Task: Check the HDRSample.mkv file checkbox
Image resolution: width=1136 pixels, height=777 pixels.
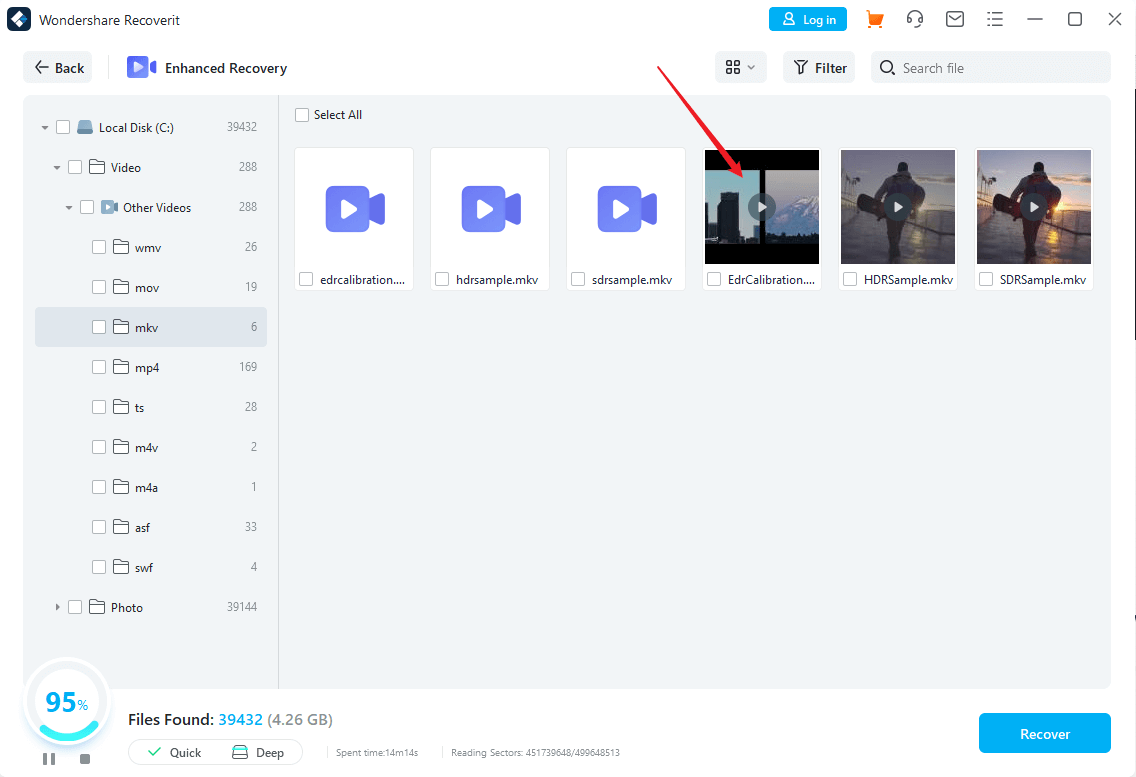Action: click(849, 280)
